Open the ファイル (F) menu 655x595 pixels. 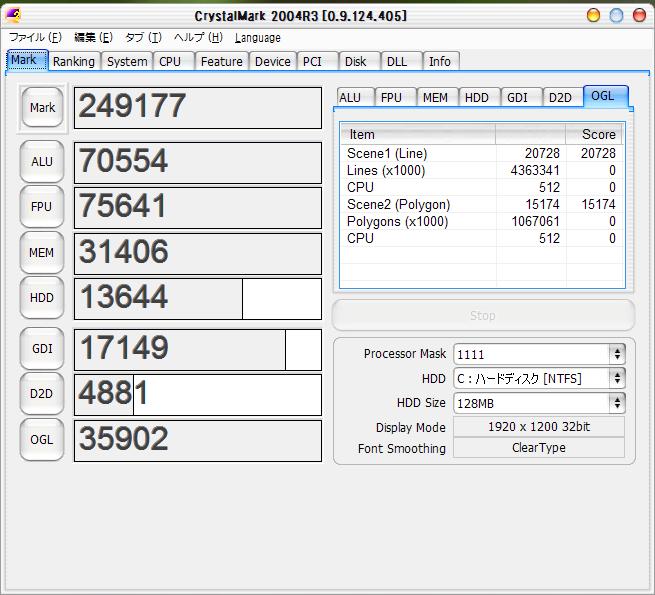click(36, 38)
